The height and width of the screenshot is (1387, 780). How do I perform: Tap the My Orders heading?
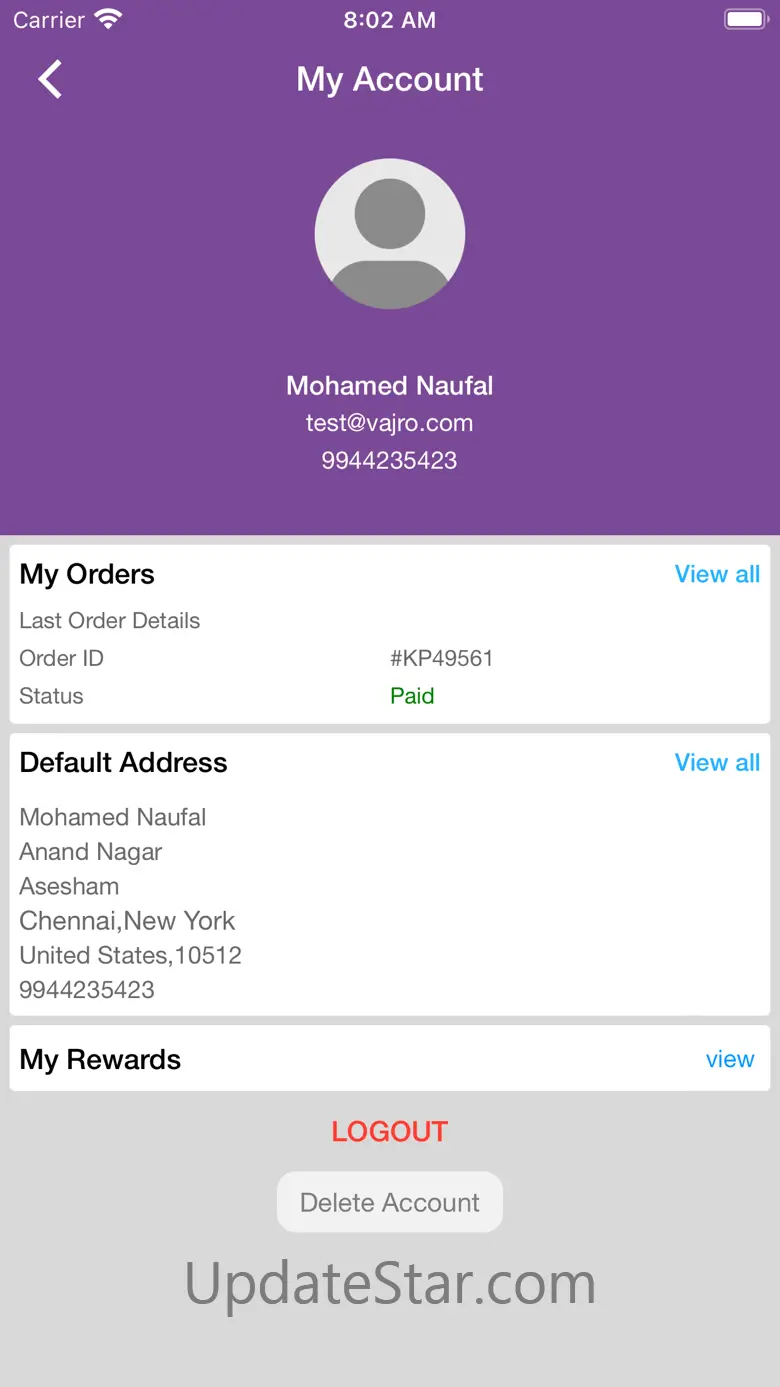click(x=87, y=574)
